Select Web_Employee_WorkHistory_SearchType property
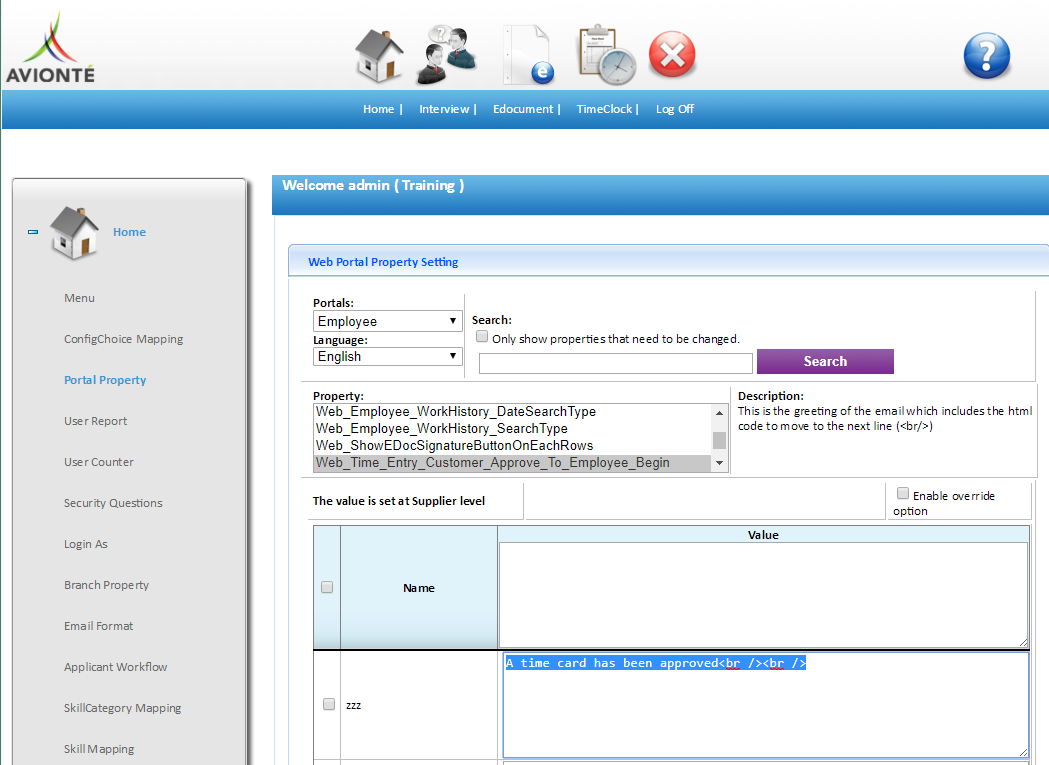 512,428
